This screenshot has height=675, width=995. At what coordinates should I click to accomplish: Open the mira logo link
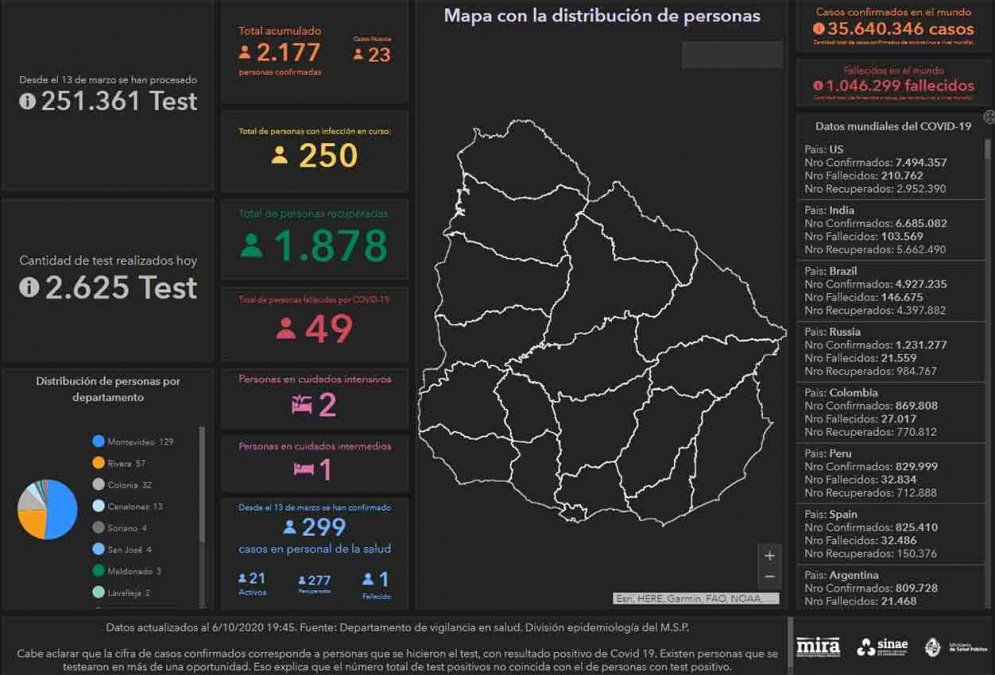[x=818, y=647]
